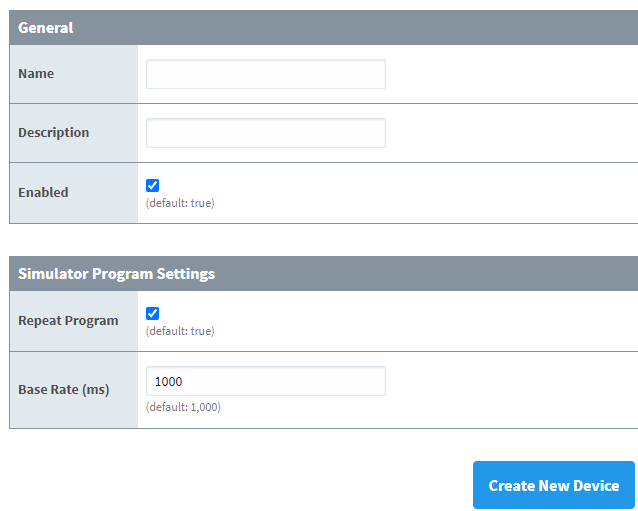This screenshot has height=511, width=638.
Task: Click the Base Rate (ms) label
Action: [x=63, y=389]
